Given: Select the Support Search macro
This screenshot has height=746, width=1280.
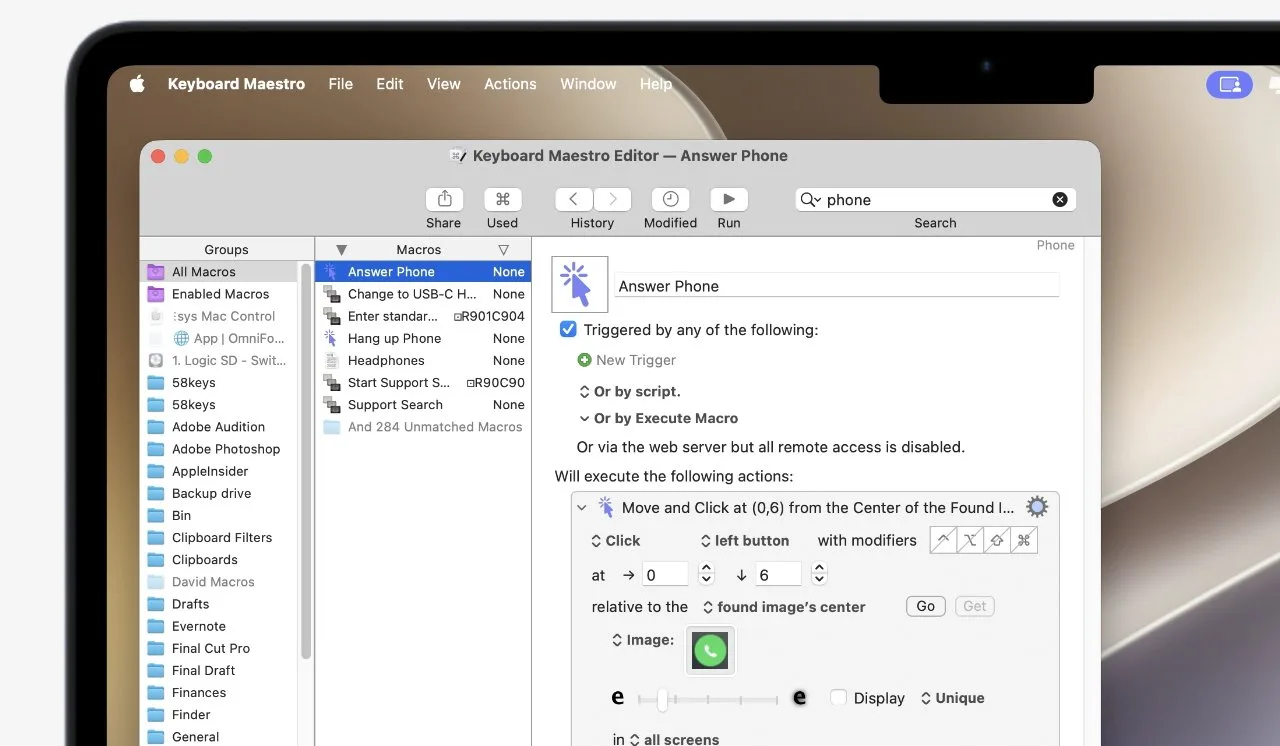Looking at the screenshot, I should (423, 405).
